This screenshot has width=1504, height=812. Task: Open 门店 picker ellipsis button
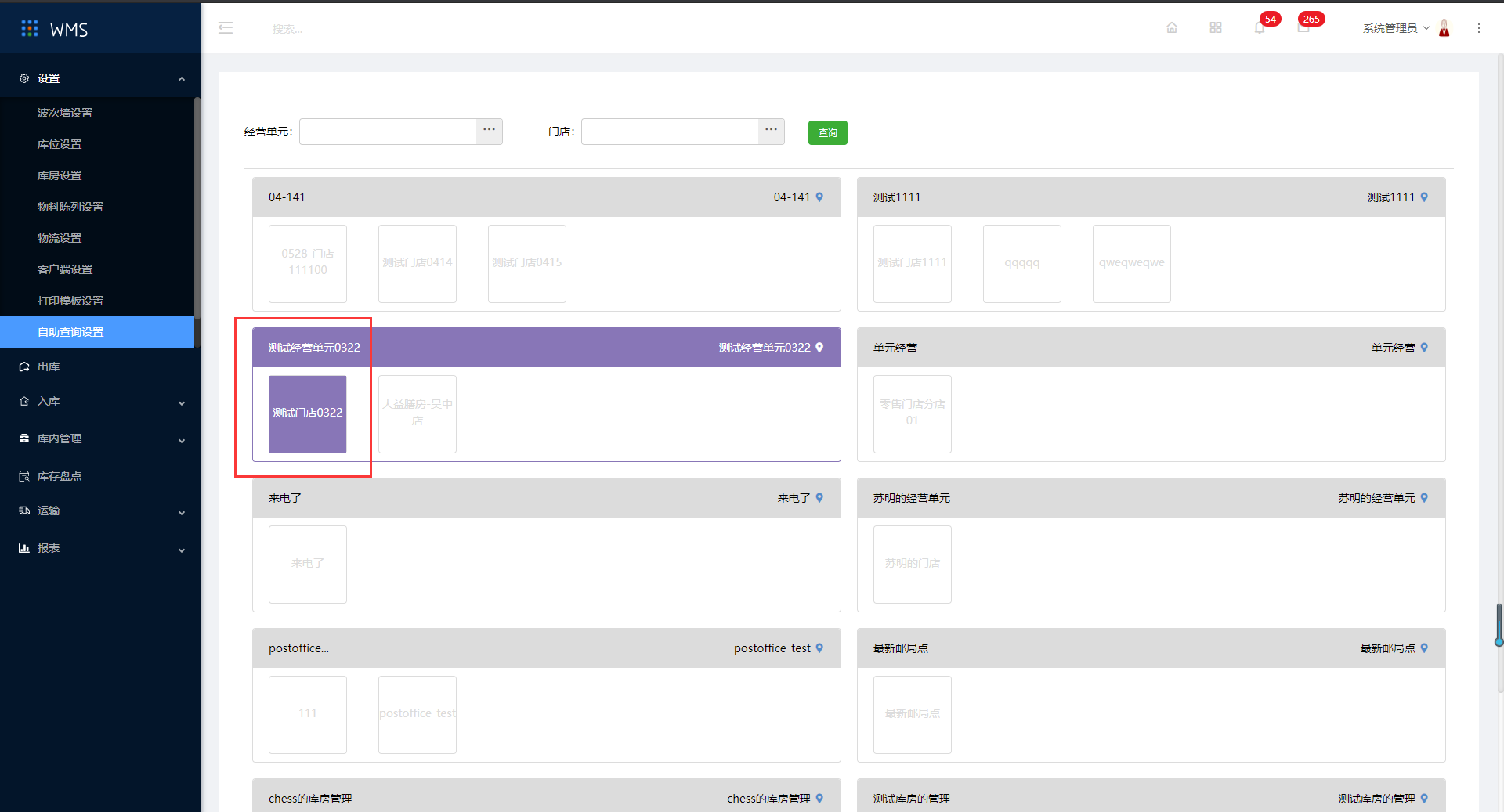click(772, 132)
